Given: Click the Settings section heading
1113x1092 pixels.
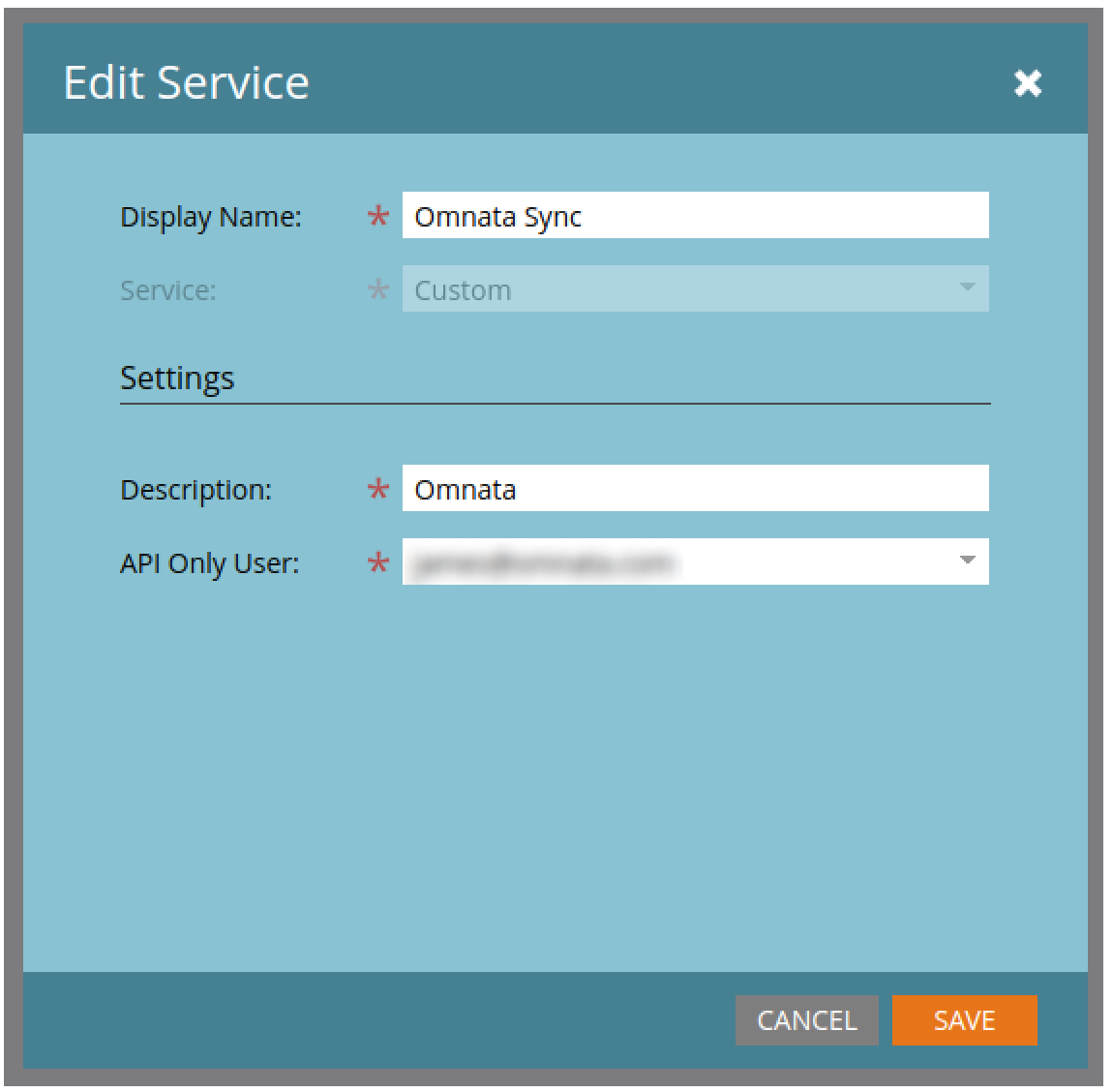Looking at the screenshot, I should [x=177, y=377].
